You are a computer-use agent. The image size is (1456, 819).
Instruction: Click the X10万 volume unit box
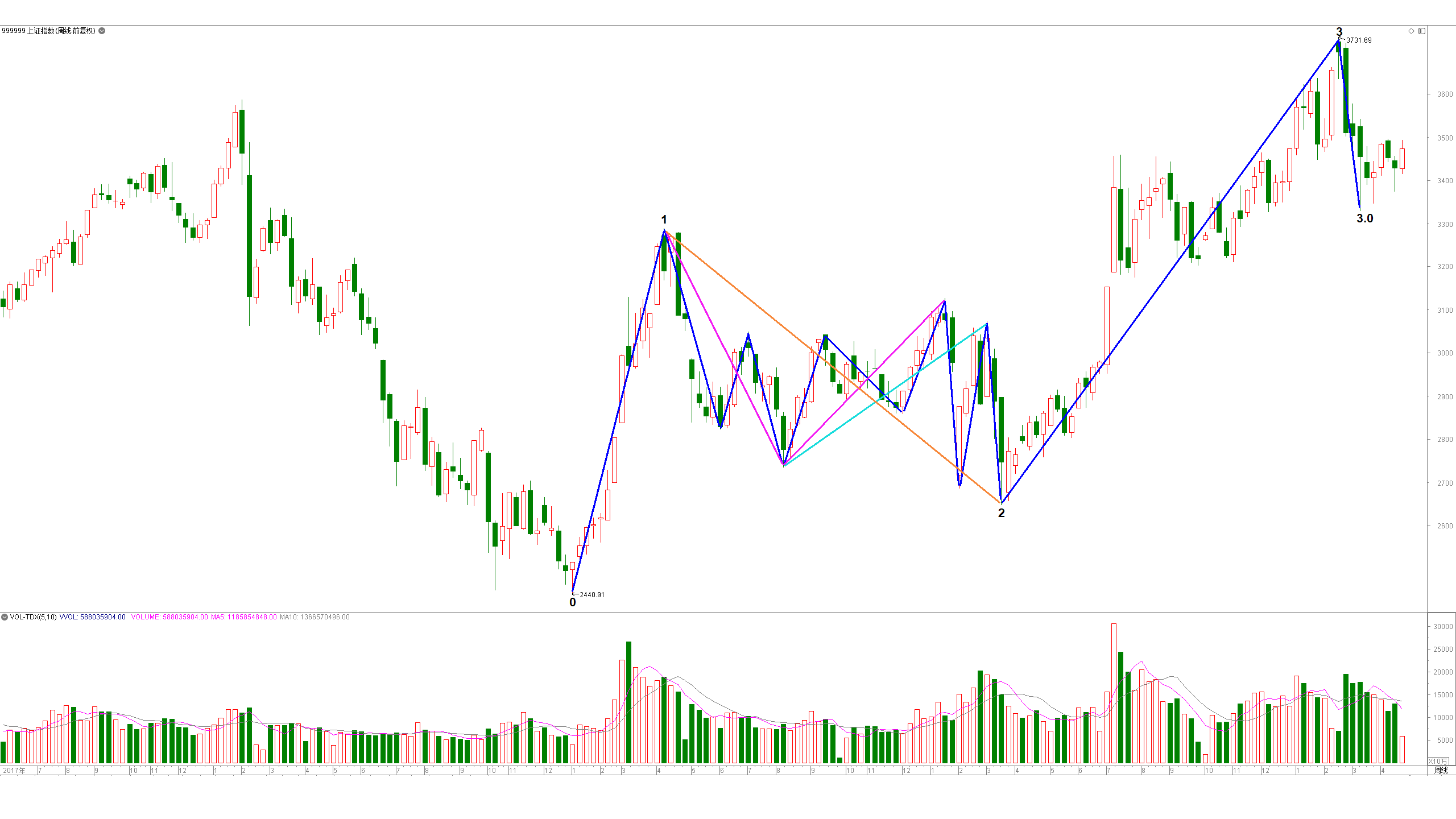pyautogui.click(x=1438, y=761)
